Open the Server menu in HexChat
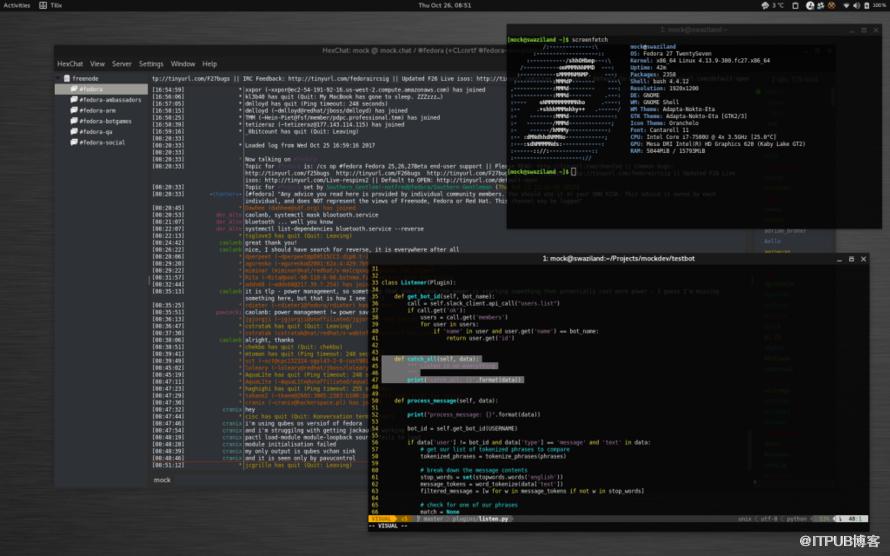This screenshot has width=890, height=556. (x=121, y=64)
